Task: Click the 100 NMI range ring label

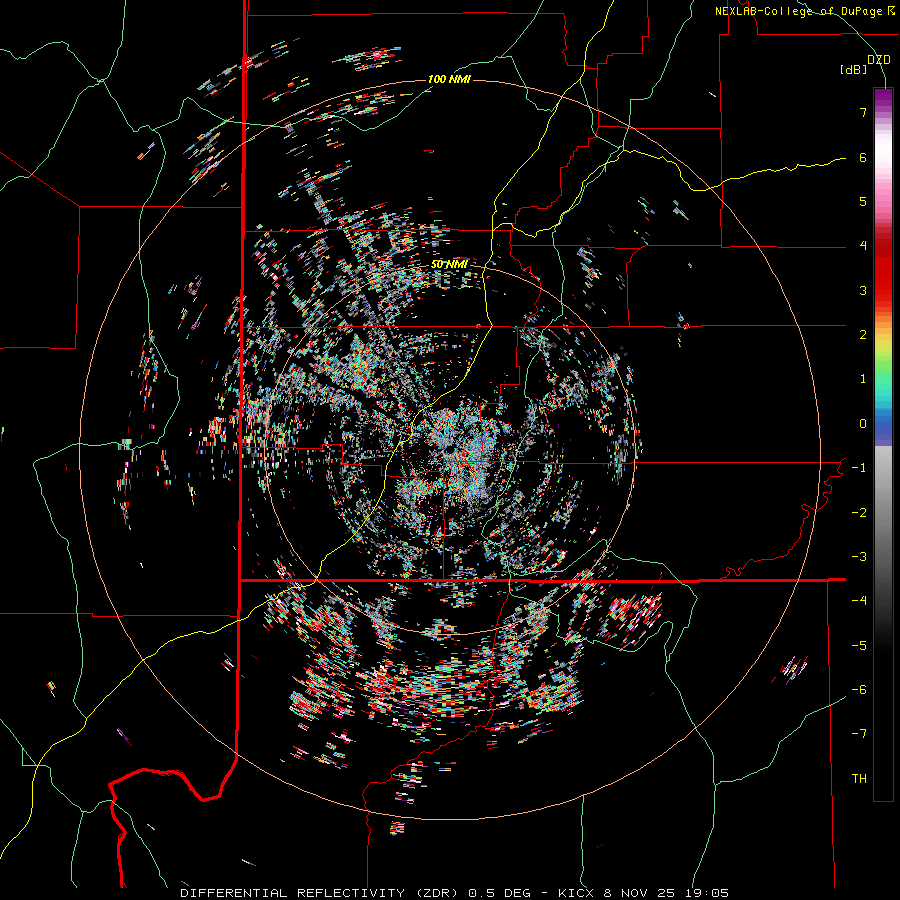Action: (x=449, y=79)
